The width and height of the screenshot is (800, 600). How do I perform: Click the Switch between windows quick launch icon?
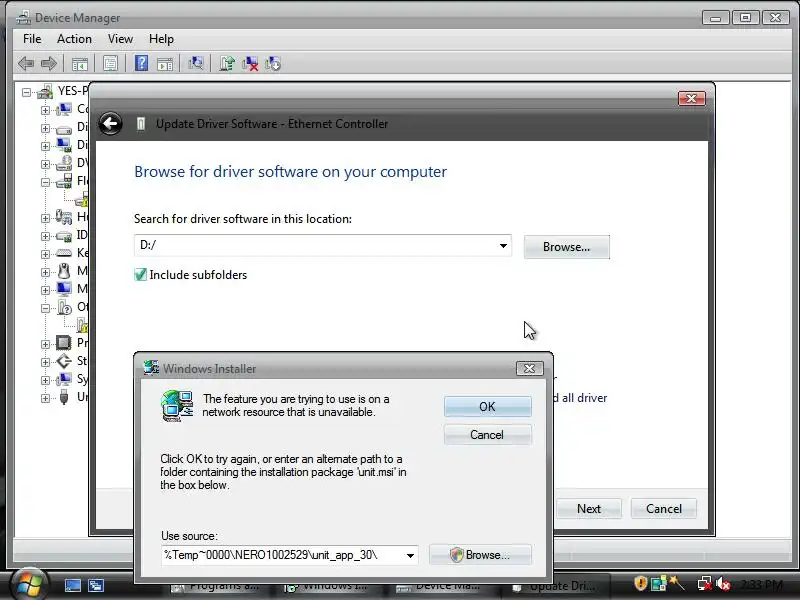coord(96,586)
